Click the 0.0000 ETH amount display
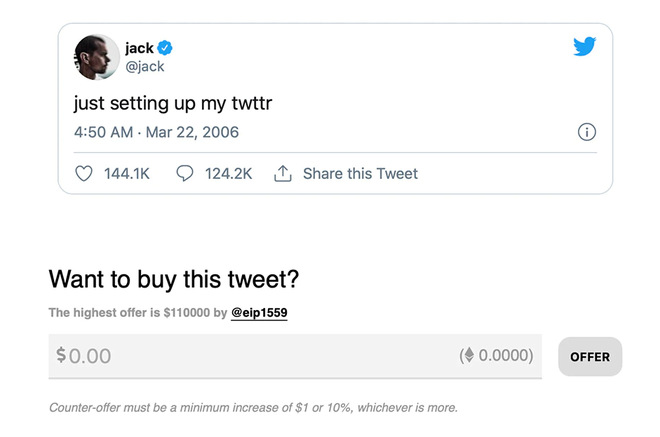This screenshot has width=660, height=437. [x=503, y=356]
